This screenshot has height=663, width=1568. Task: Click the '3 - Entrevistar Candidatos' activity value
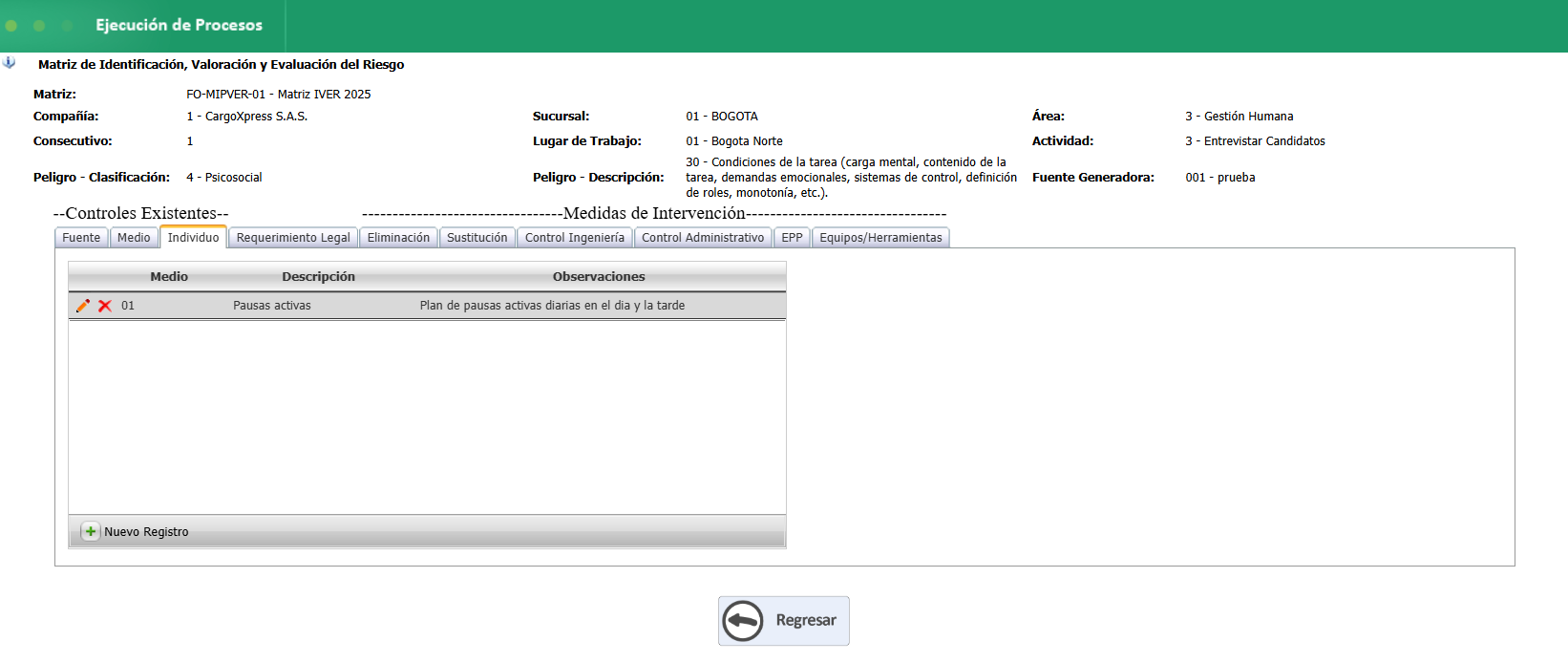1256,141
